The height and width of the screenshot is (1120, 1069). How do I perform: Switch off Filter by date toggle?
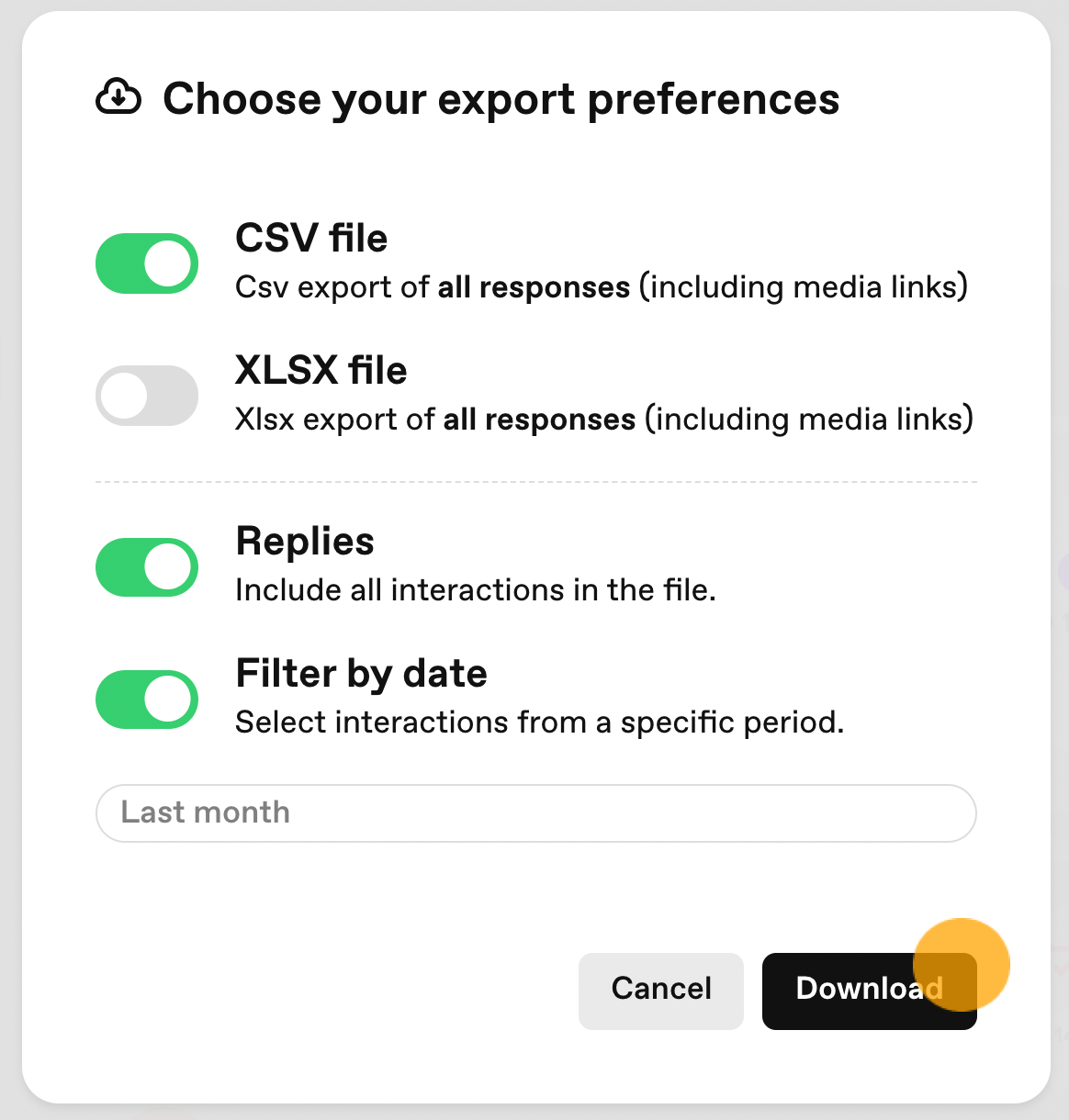click(x=147, y=699)
